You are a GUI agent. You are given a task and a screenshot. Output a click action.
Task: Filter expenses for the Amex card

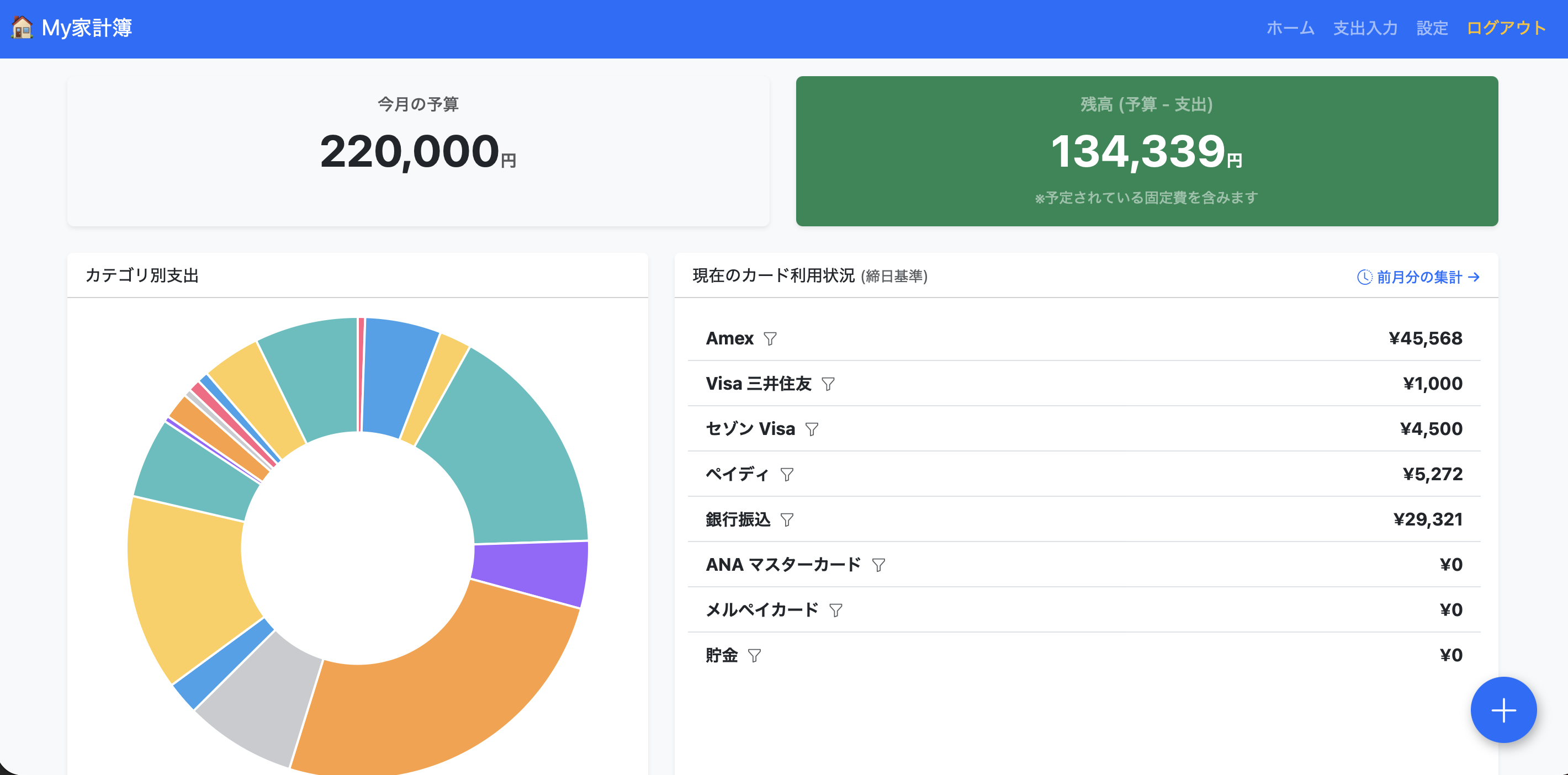pyautogui.click(x=771, y=339)
